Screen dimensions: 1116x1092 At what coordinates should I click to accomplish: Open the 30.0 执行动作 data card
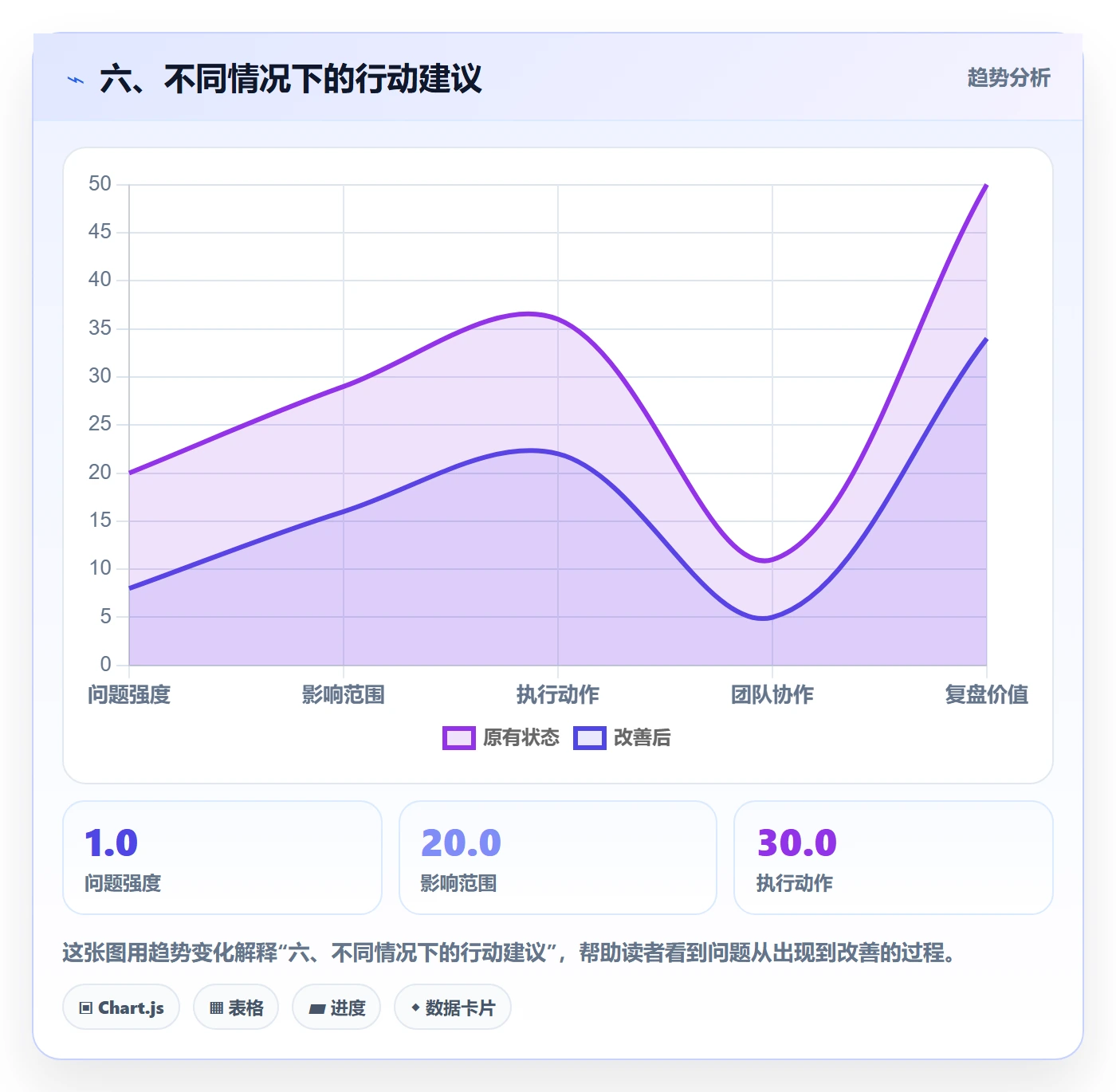click(894, 858)
